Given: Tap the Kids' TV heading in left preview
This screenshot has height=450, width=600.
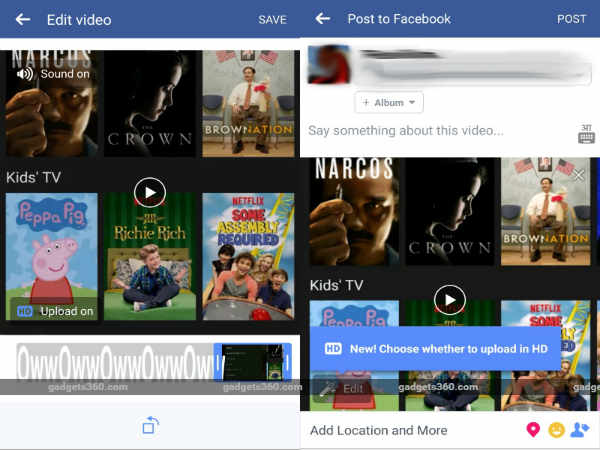Looking at the screenshot, I should (x=34, y=177).
